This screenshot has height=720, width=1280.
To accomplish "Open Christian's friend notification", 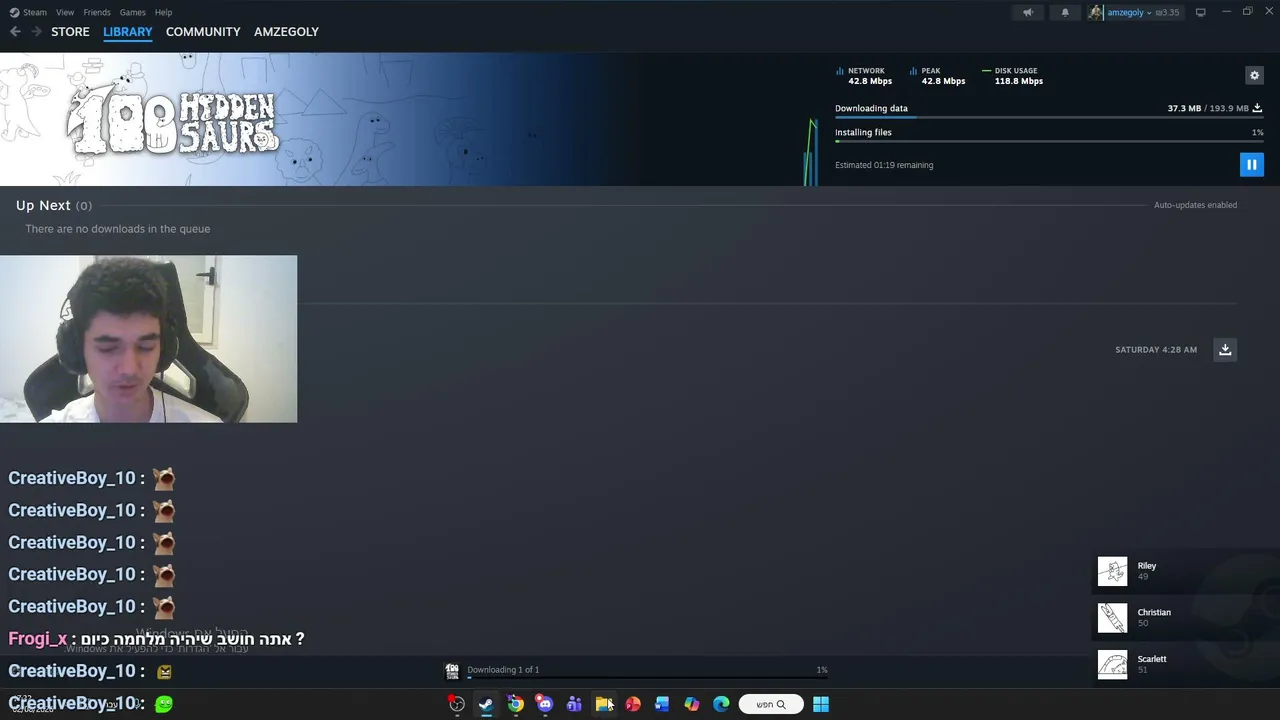I will pos(1186,617).
